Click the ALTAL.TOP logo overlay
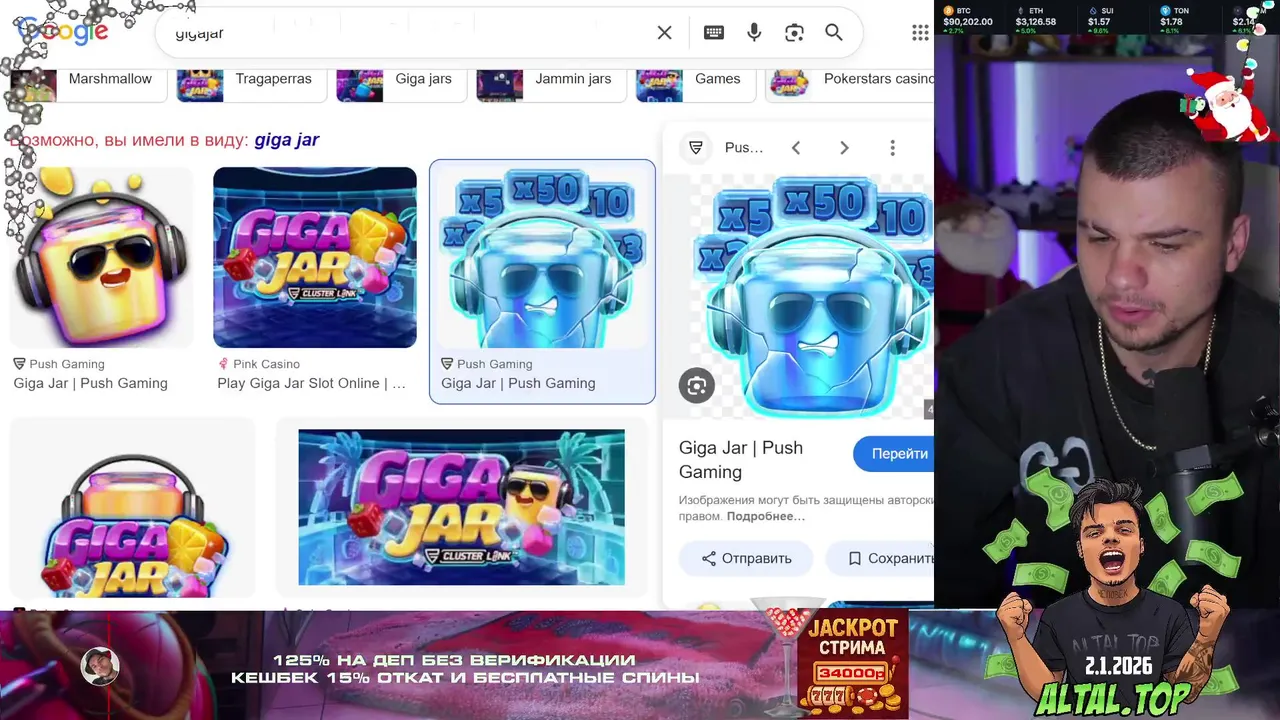The image size is (1280, 720). pos(1113,699)
